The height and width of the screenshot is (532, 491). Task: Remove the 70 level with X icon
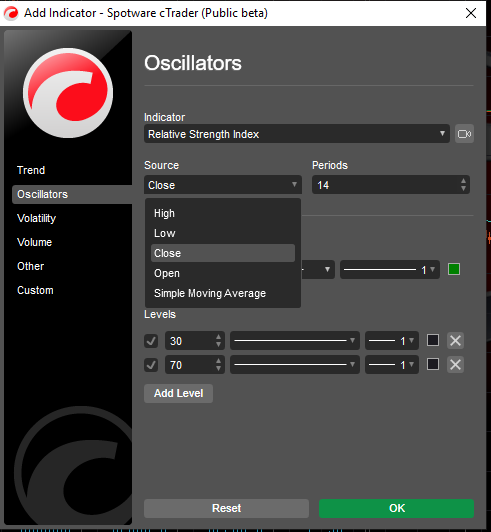(455, 365)
